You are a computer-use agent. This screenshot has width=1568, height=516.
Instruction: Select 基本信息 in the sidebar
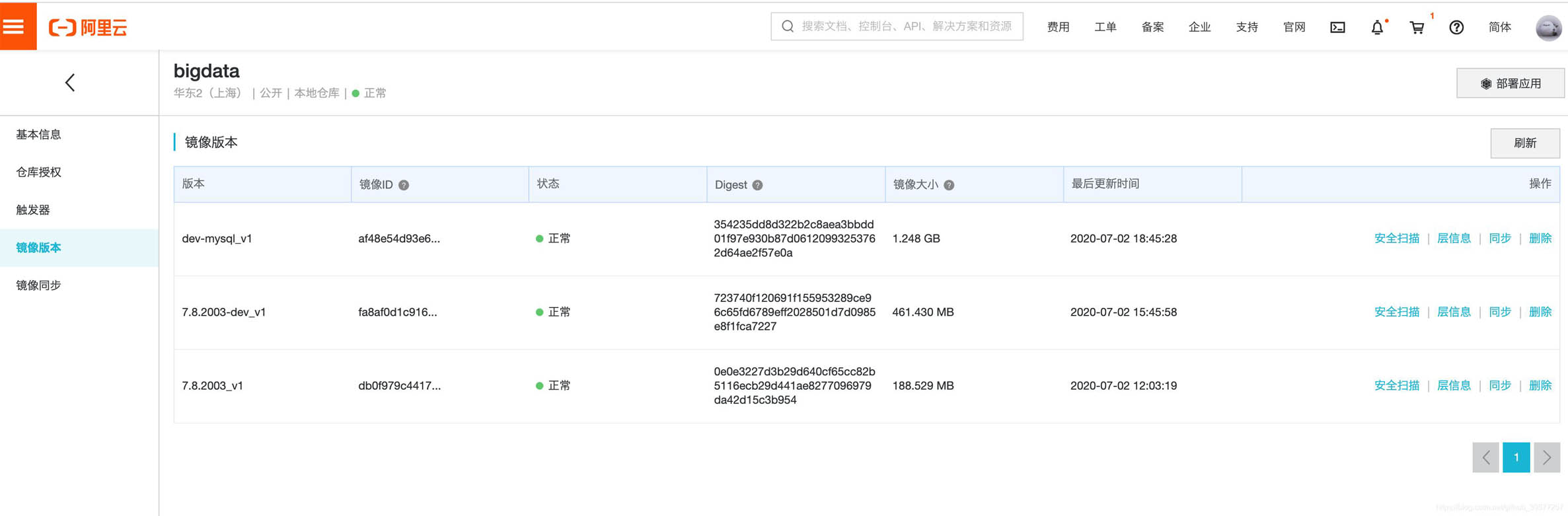(39, 135)
